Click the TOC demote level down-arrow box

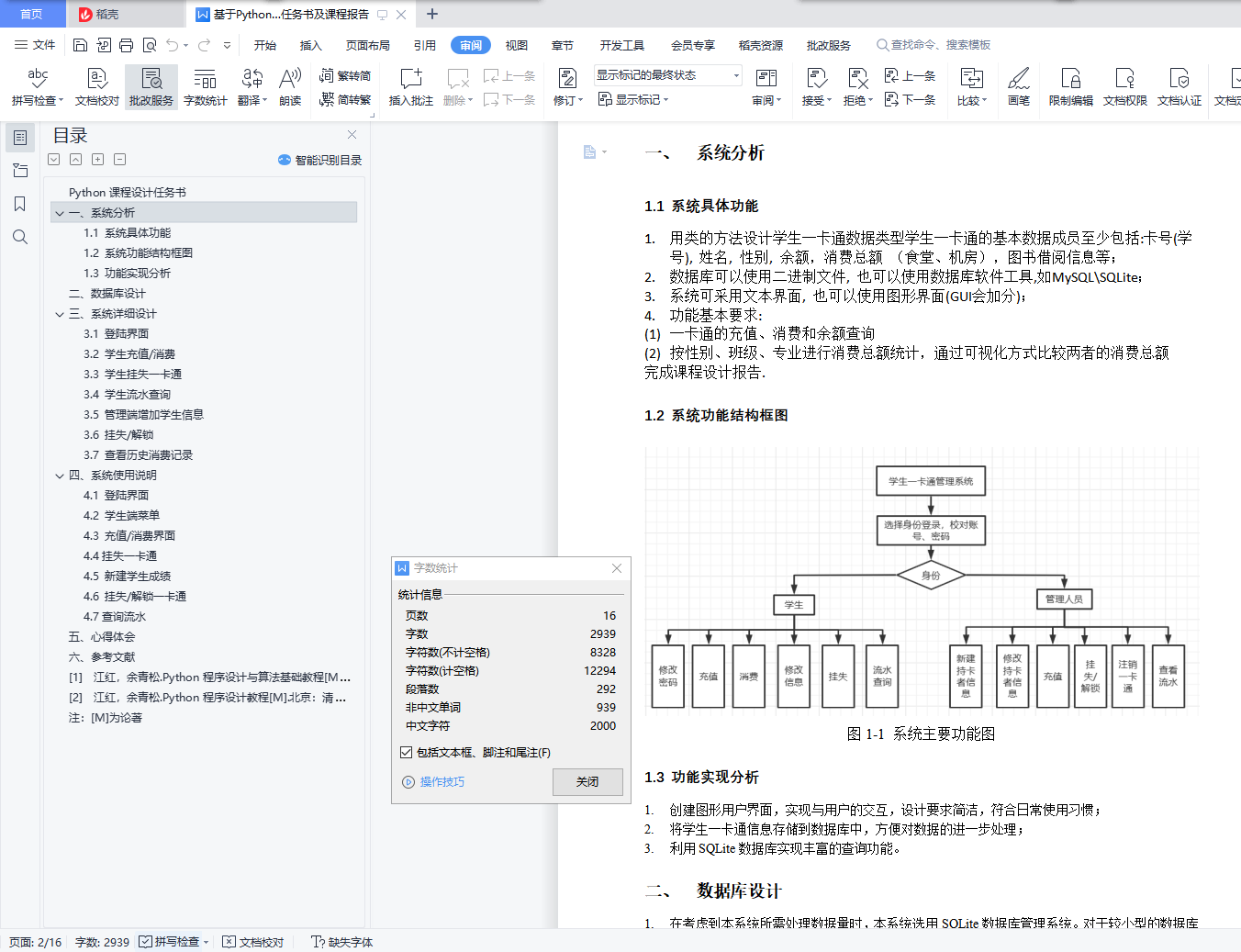tap(54, 160)
